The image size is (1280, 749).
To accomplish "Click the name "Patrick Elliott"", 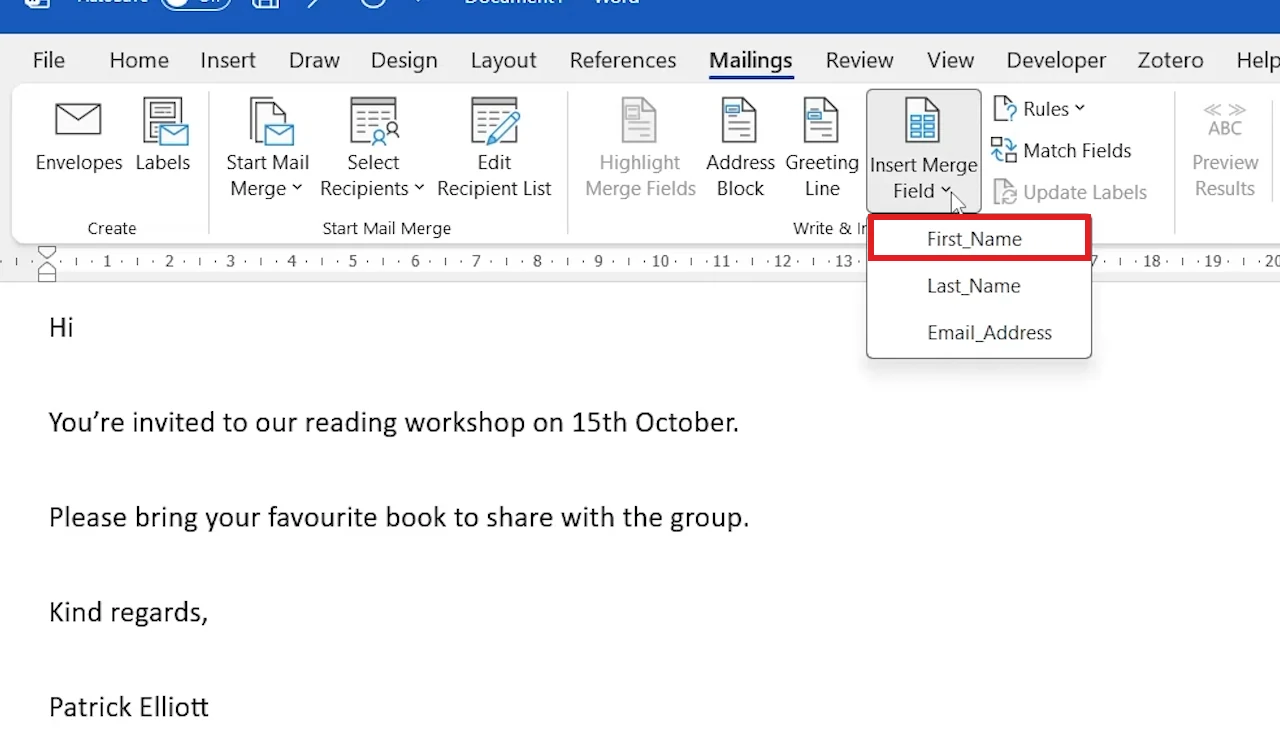I will (x=129, y=707).
